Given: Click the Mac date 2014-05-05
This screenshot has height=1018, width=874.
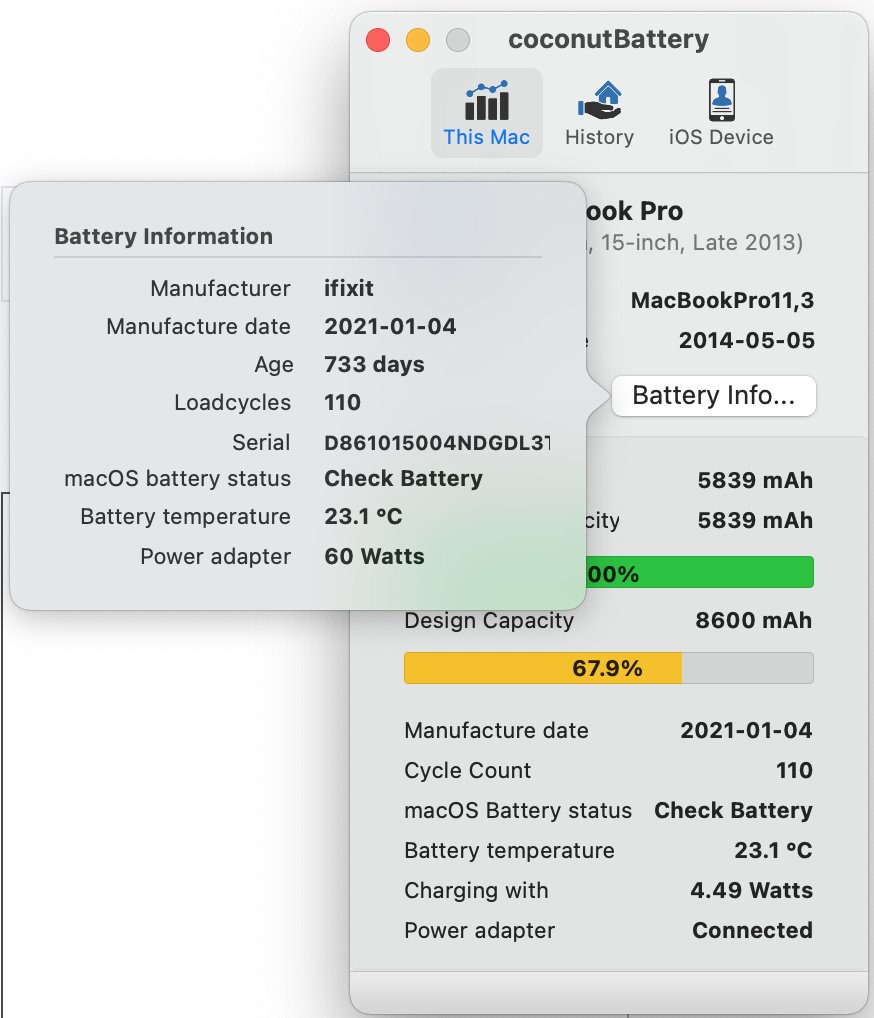Looking at the screenshot, I should 747,340.
